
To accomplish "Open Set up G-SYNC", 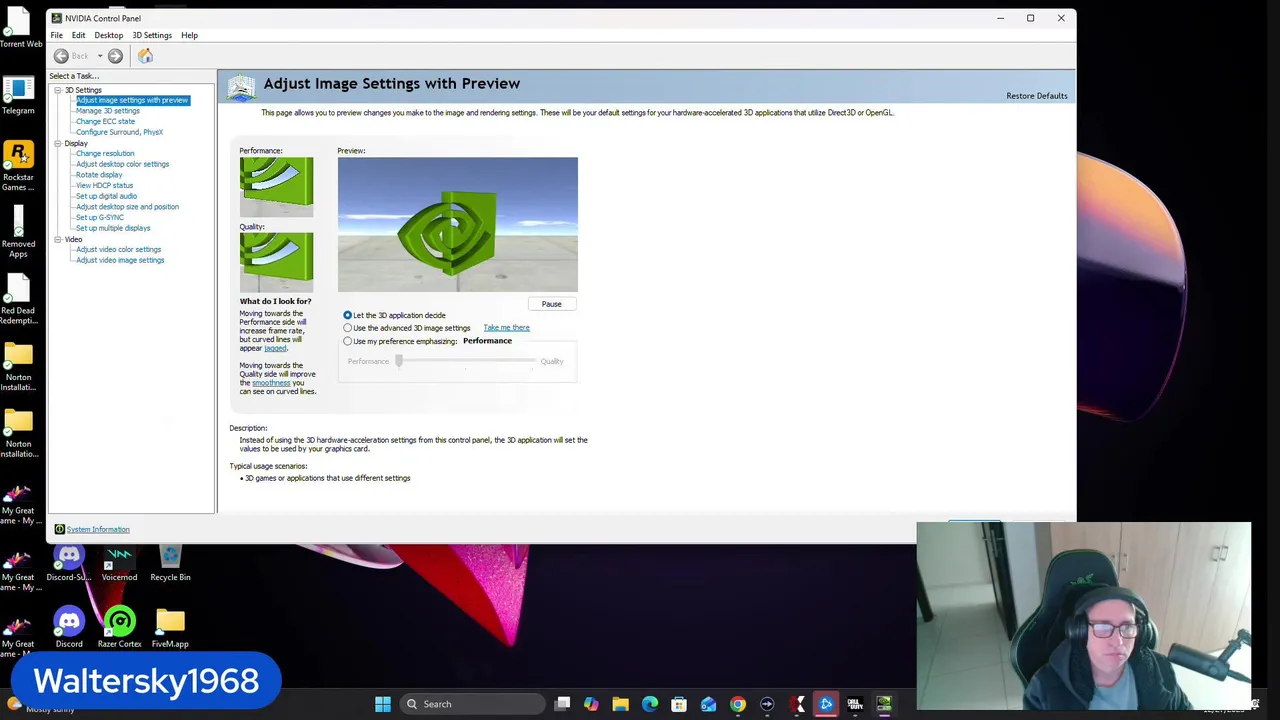I will 100,217.
